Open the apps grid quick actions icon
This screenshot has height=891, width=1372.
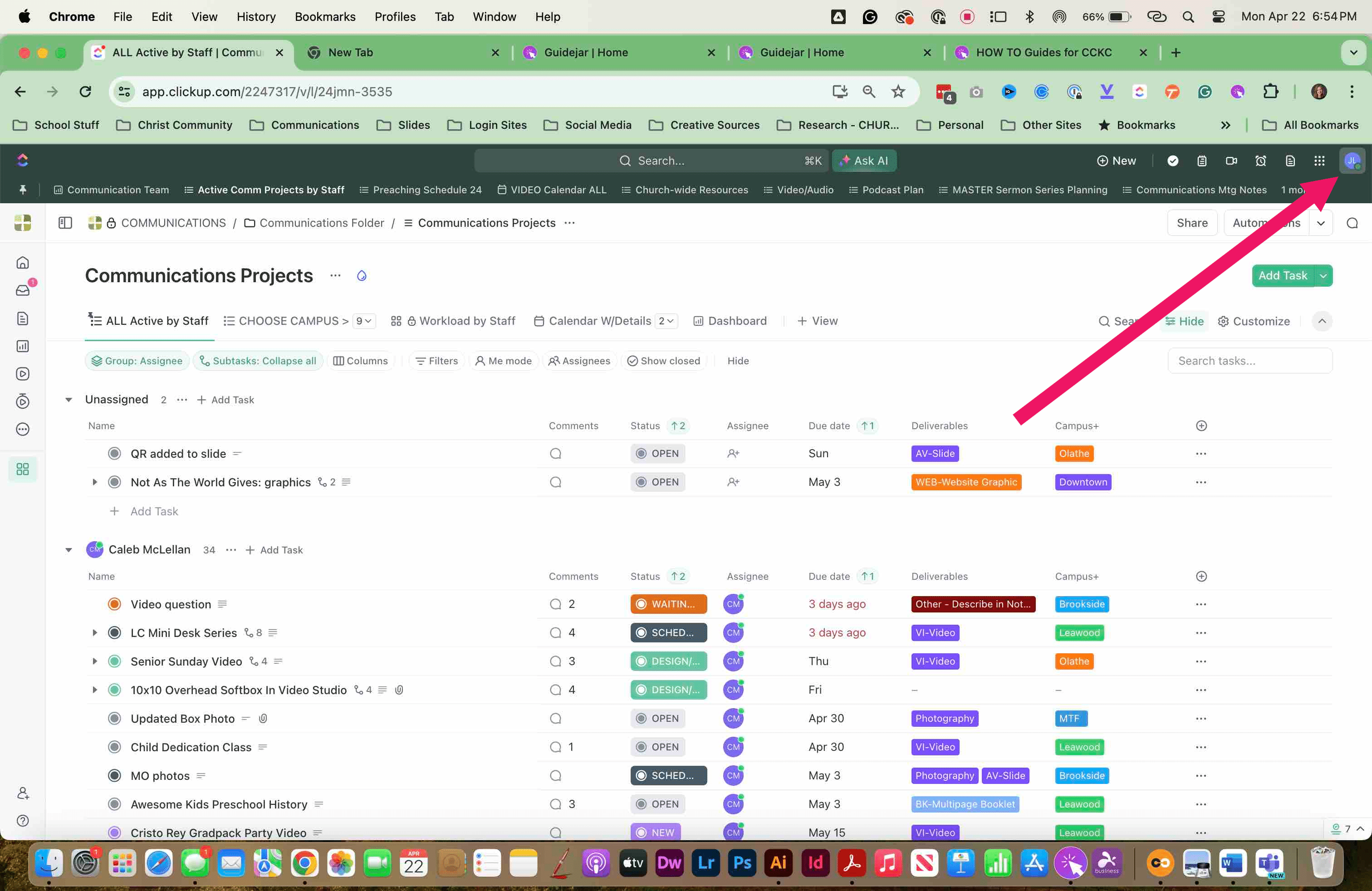[1319, 160]
